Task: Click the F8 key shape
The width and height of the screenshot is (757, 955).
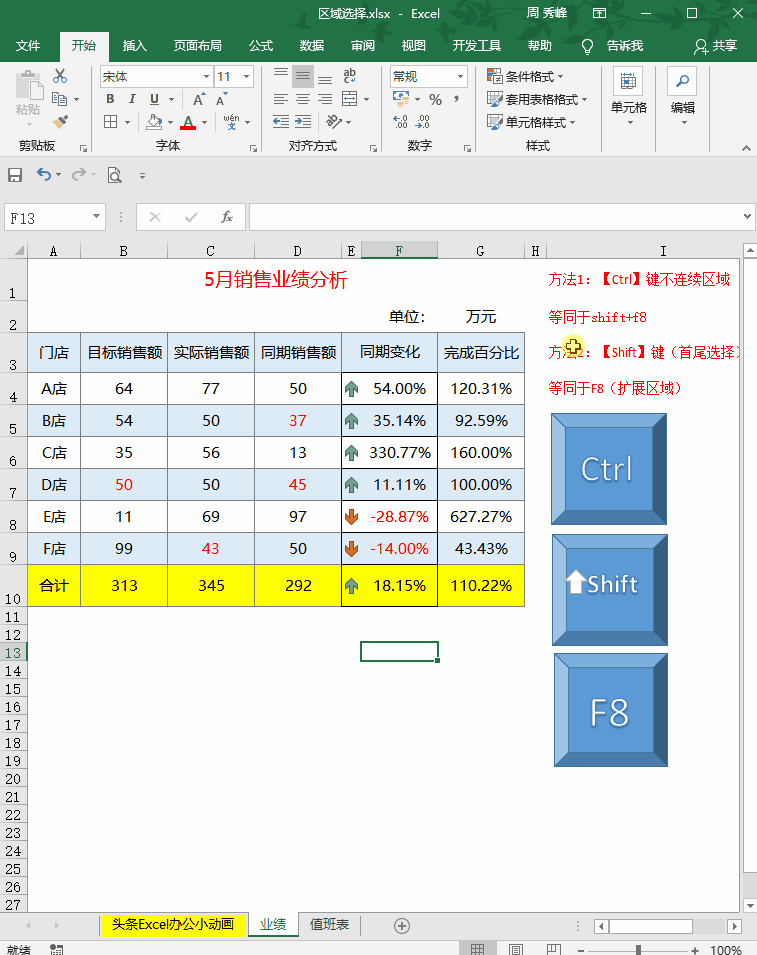Action: coord(611,710)
